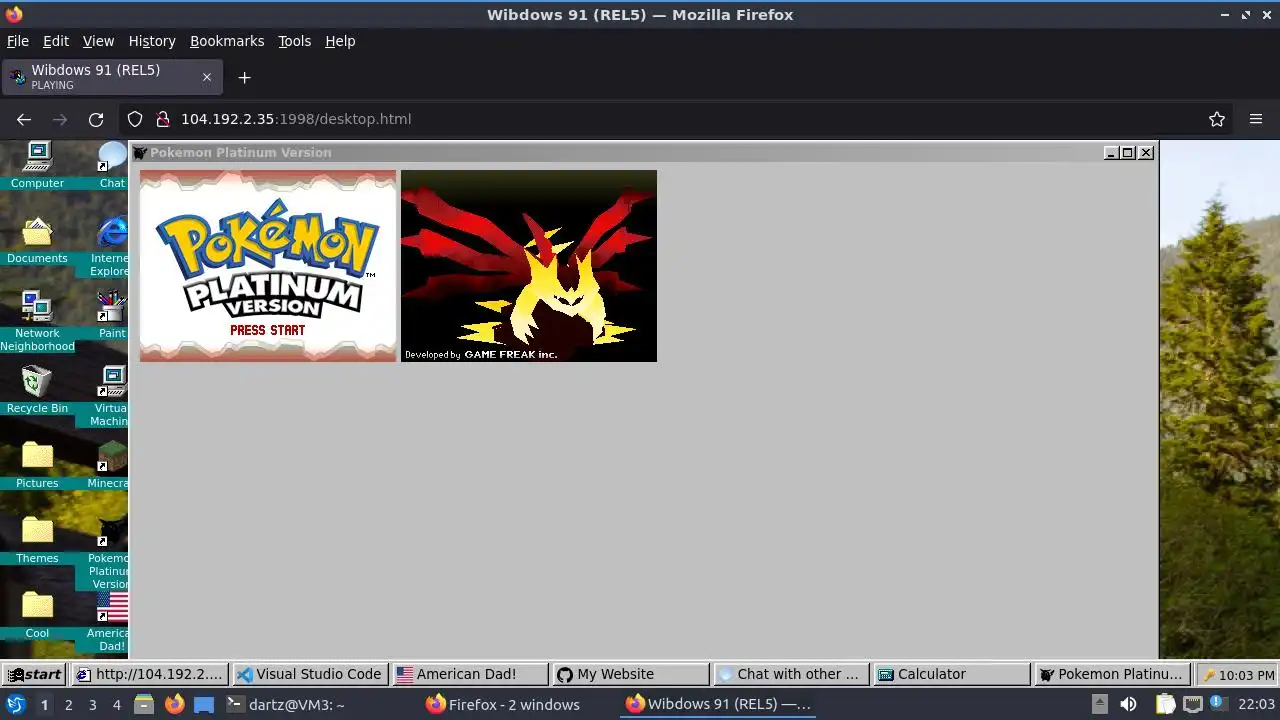Open the file manager panel launcher
The width and height of the screenshot is (1280, 720).
pos(144,704)
